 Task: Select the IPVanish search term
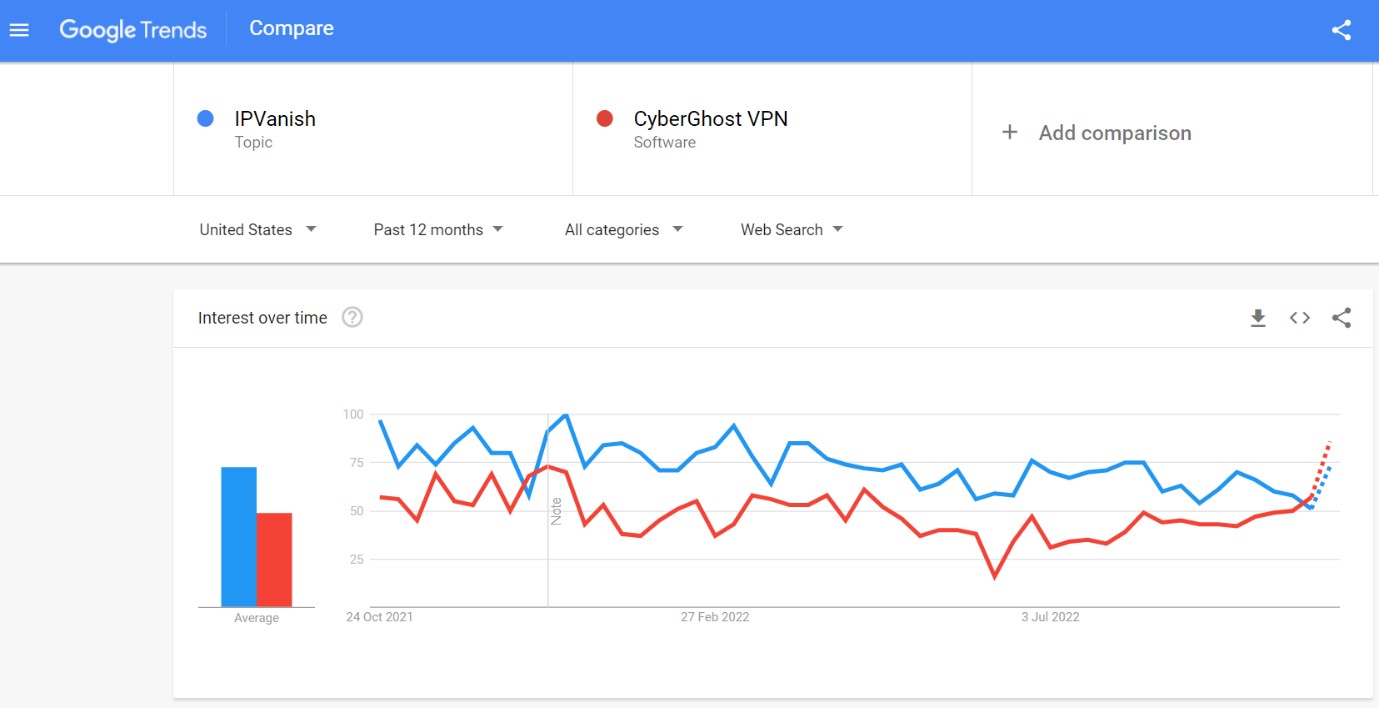tap(275, 119)
